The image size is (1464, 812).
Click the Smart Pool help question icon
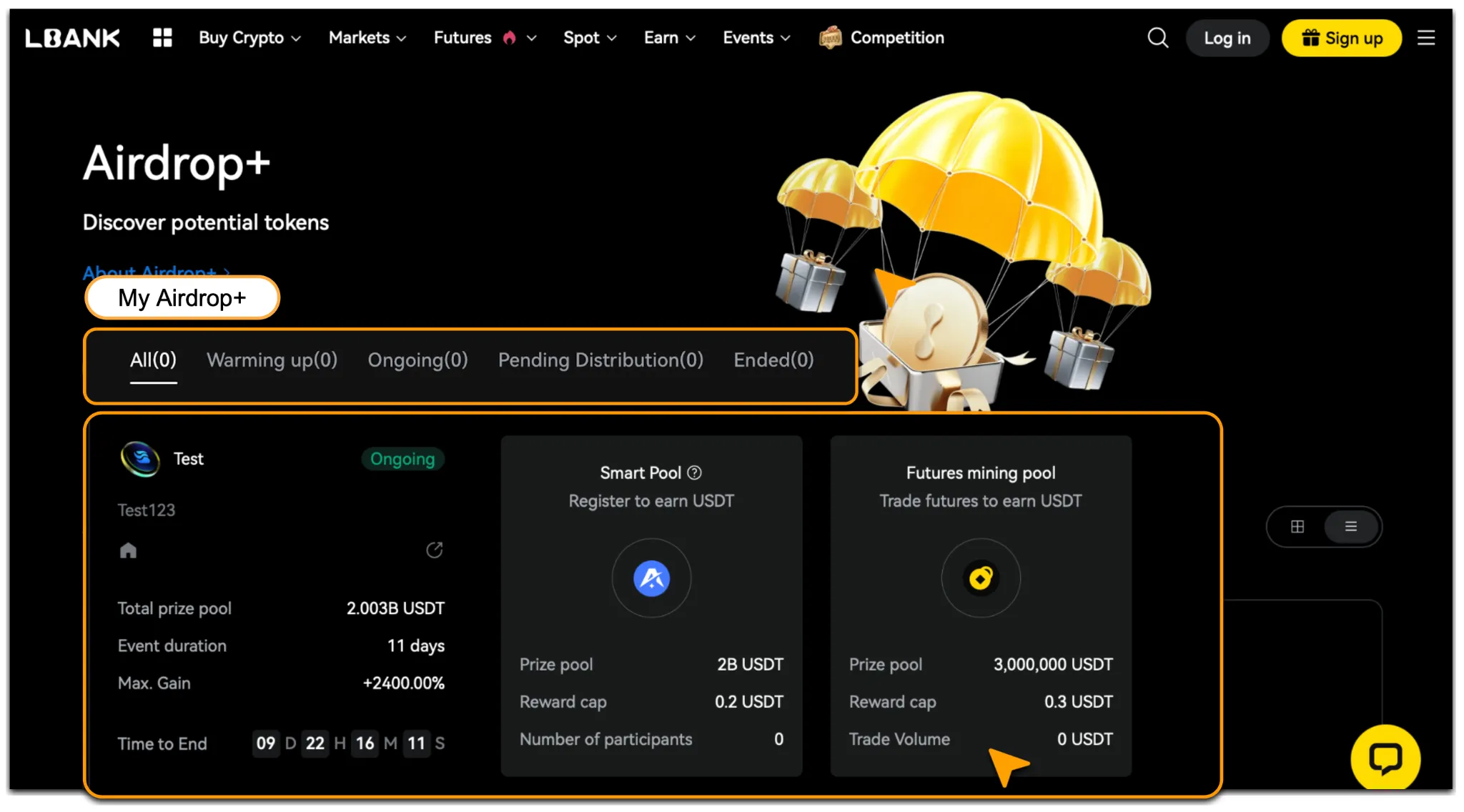click(694, 472)
